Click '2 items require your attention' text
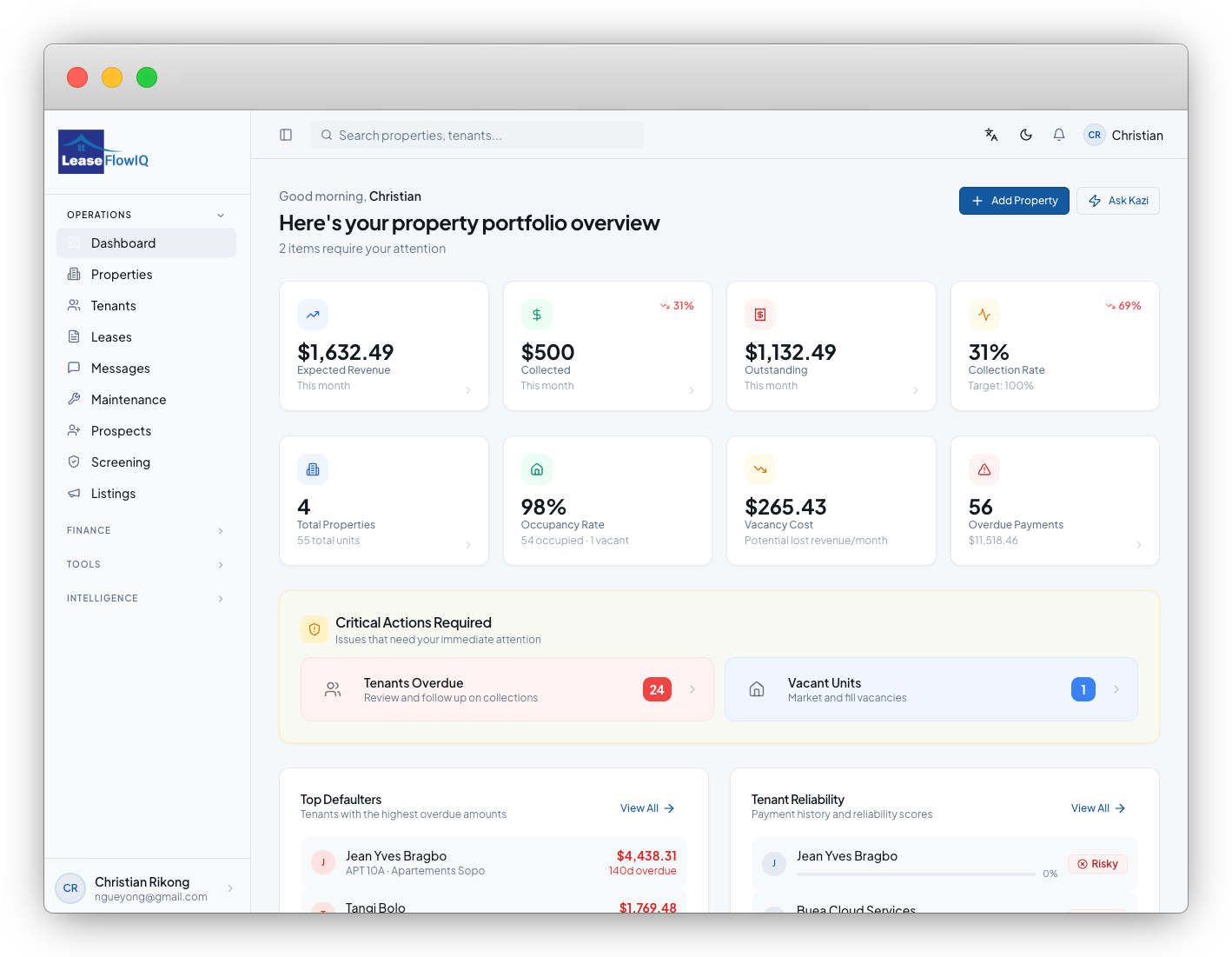The width and height of the screenshot is (1232, 957). (362, 249)
